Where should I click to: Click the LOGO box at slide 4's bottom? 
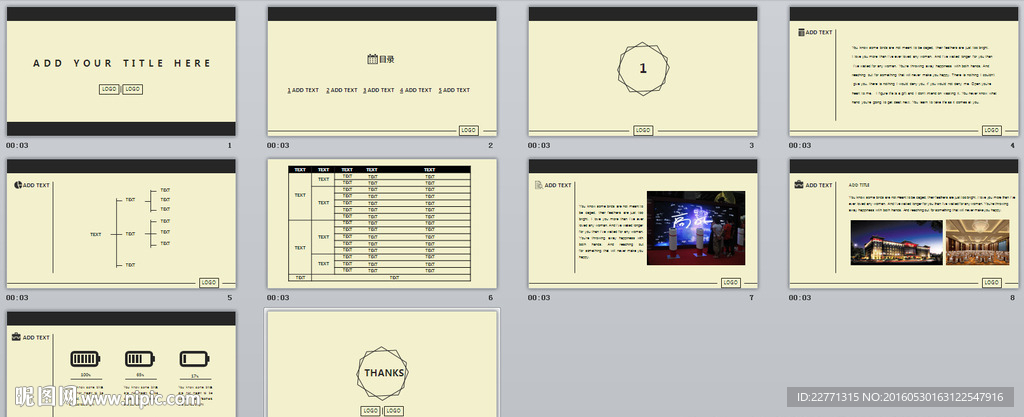[x=991, y=131]
